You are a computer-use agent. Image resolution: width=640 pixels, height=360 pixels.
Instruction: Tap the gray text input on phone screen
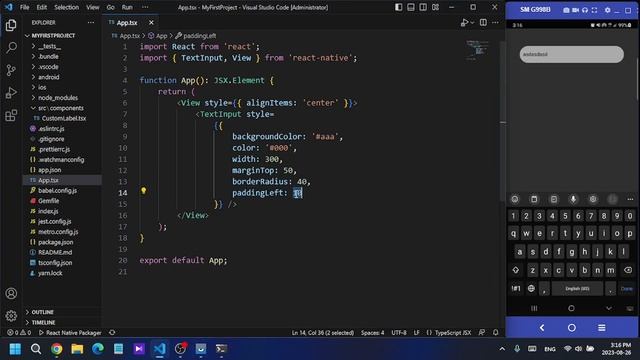coord(571,54)
